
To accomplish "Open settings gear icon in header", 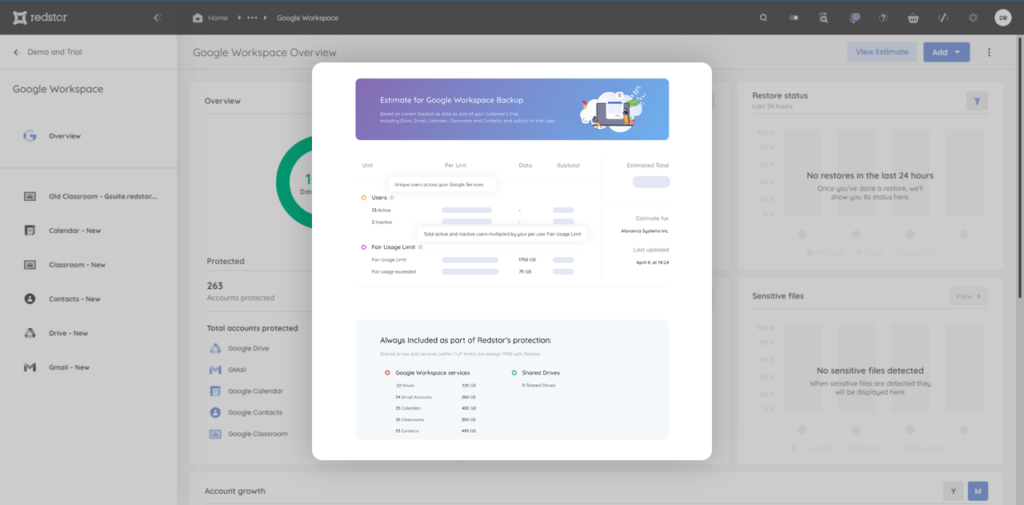I will point(973,18).
